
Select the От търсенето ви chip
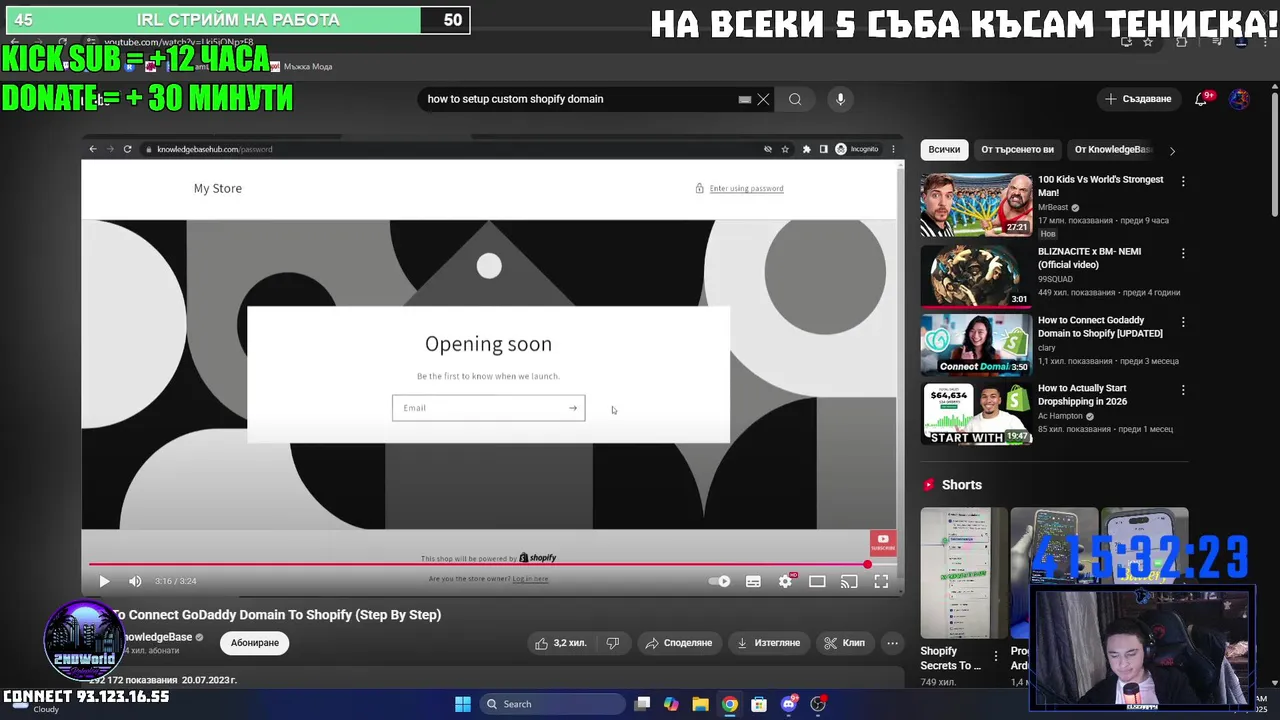pyautogui.click(x=1017, y=149)
